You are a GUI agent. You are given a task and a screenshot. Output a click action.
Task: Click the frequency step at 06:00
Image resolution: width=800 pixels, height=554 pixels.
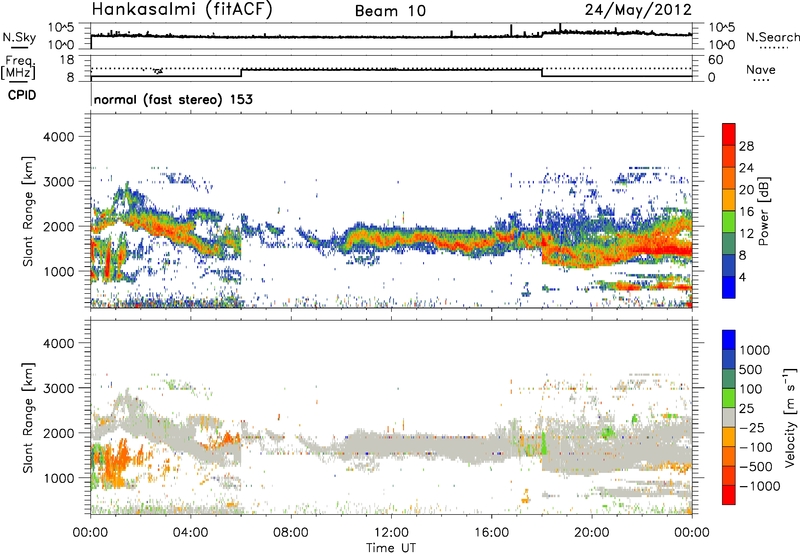pos(241,73)
